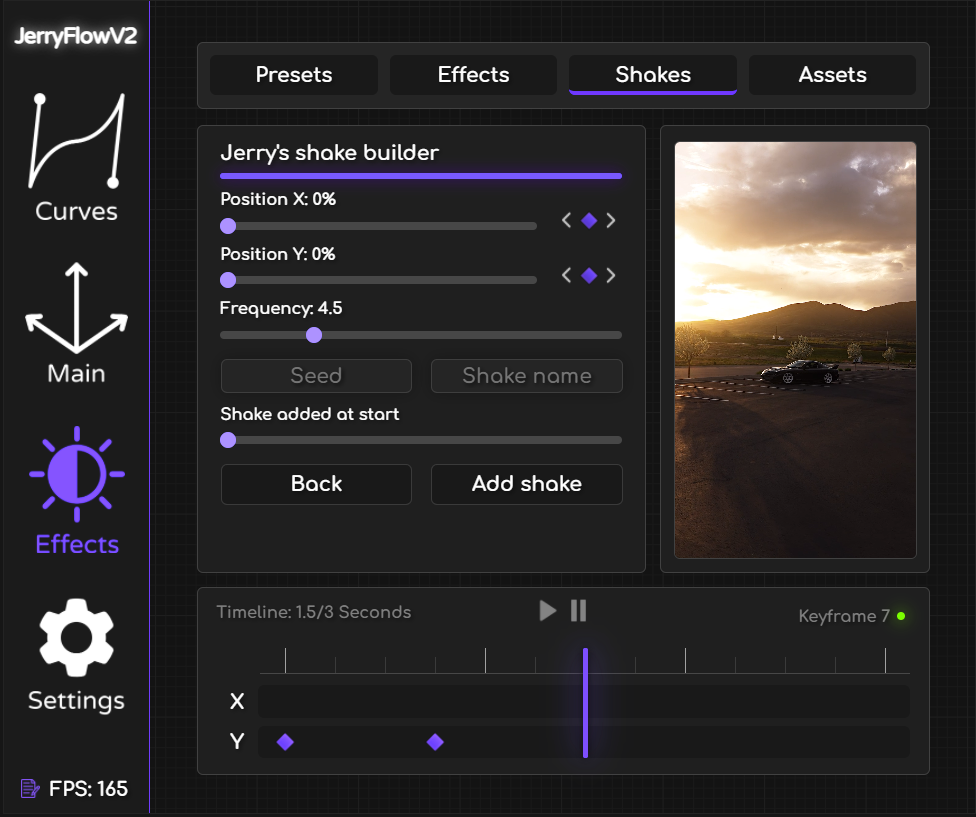This screenshot has height=817, width=976.
Task: Go to next Position X keyframe
Action: 611,221
